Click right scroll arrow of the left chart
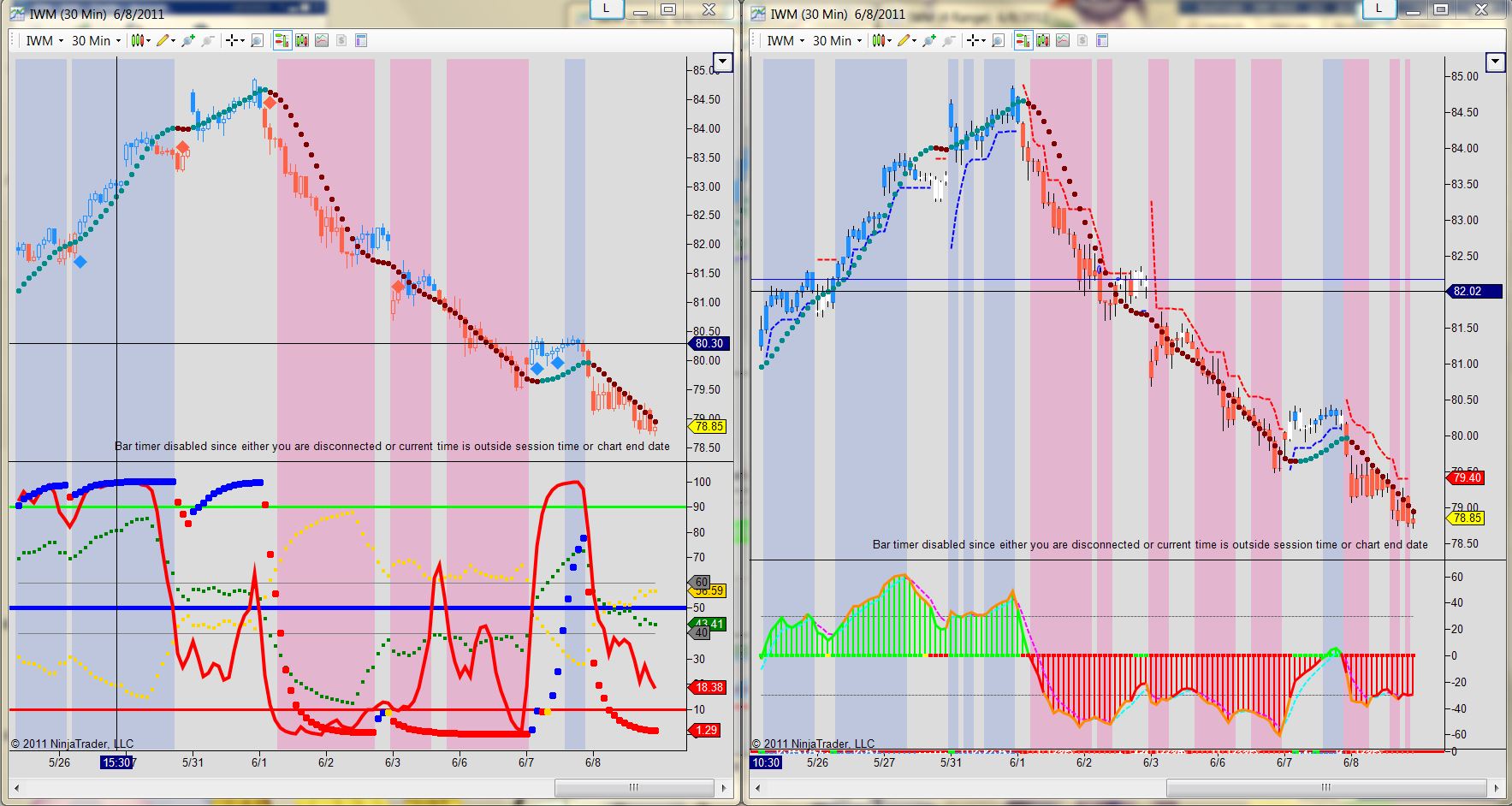 (724, 787)
